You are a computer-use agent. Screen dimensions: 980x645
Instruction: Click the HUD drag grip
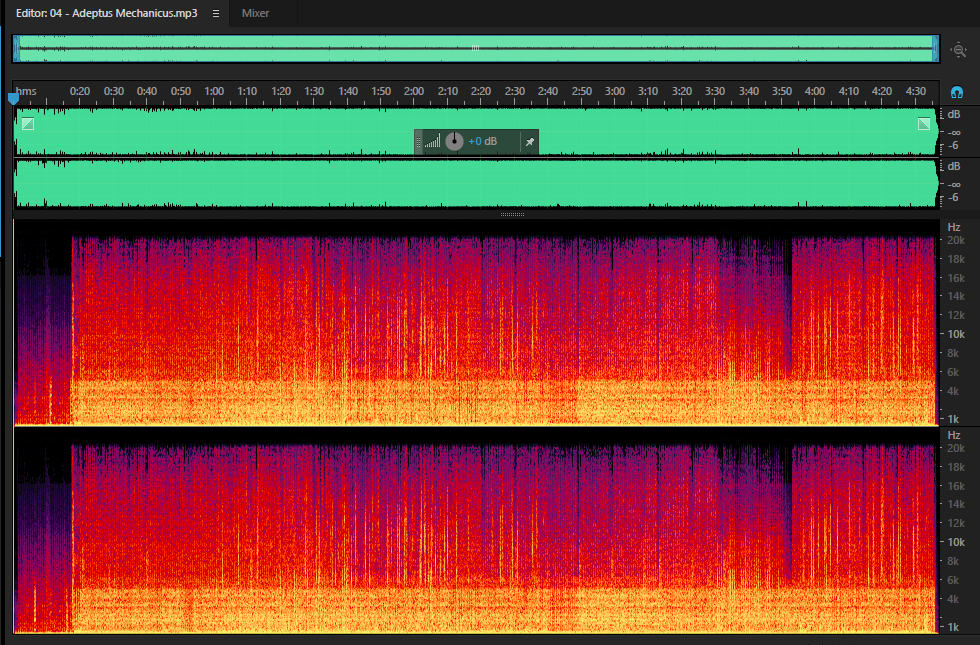[x=418, y=142]
